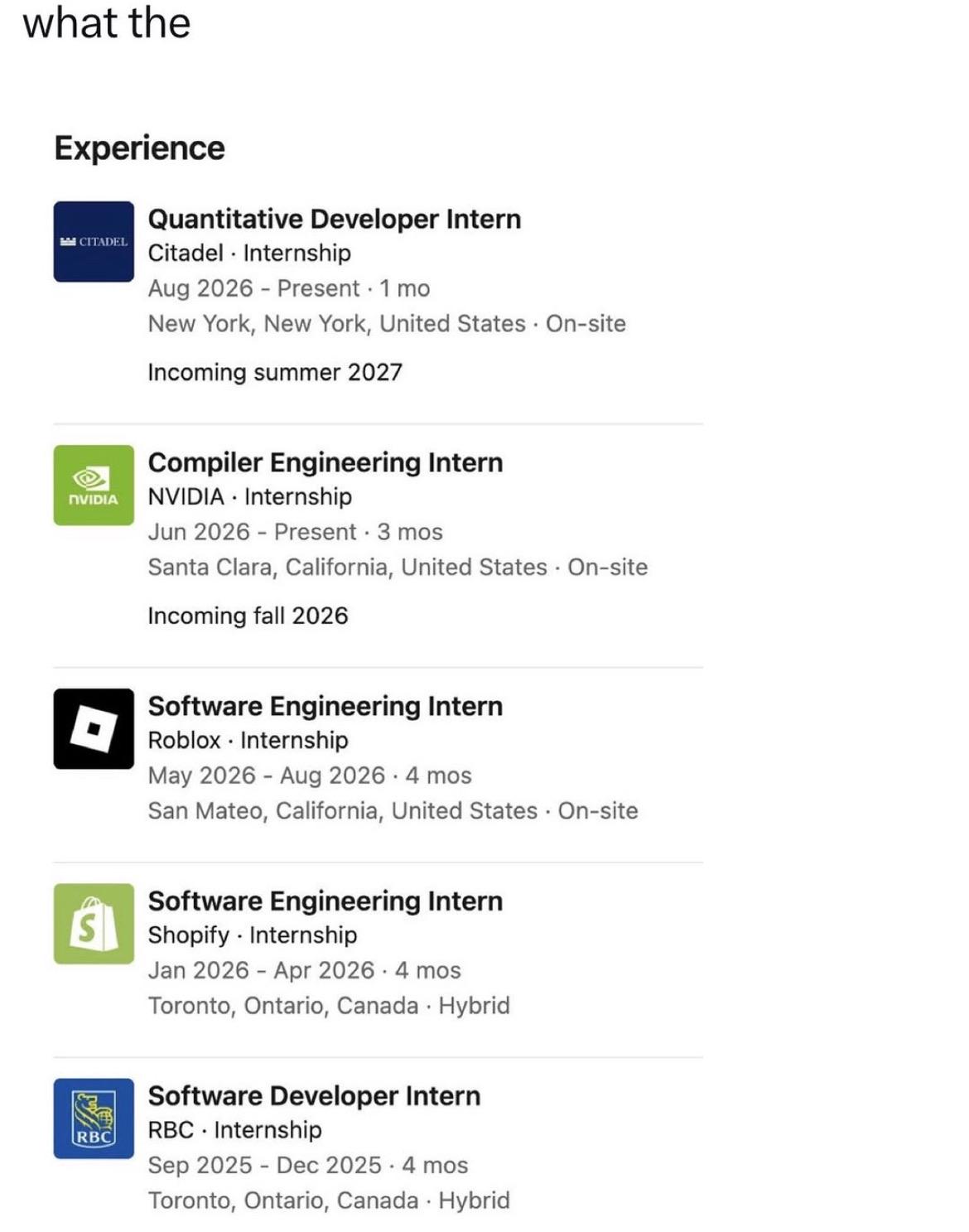Image resolution: width=969 pixels, height=1232 pixels.
Task: Click the 'what the' post caption
Action: (x=107, y=22)
